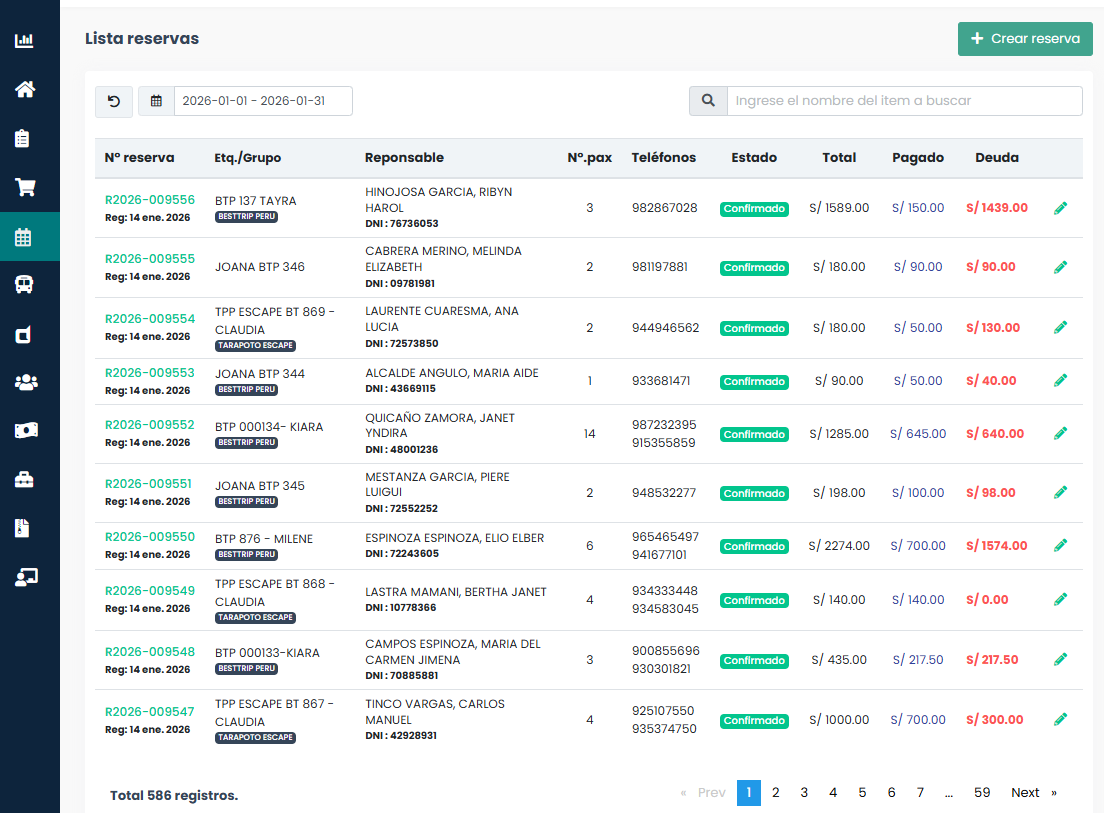Edit reservation R2026-009556 with pencil icon
Screen dimensions: 1104x813
point(1060,208)
